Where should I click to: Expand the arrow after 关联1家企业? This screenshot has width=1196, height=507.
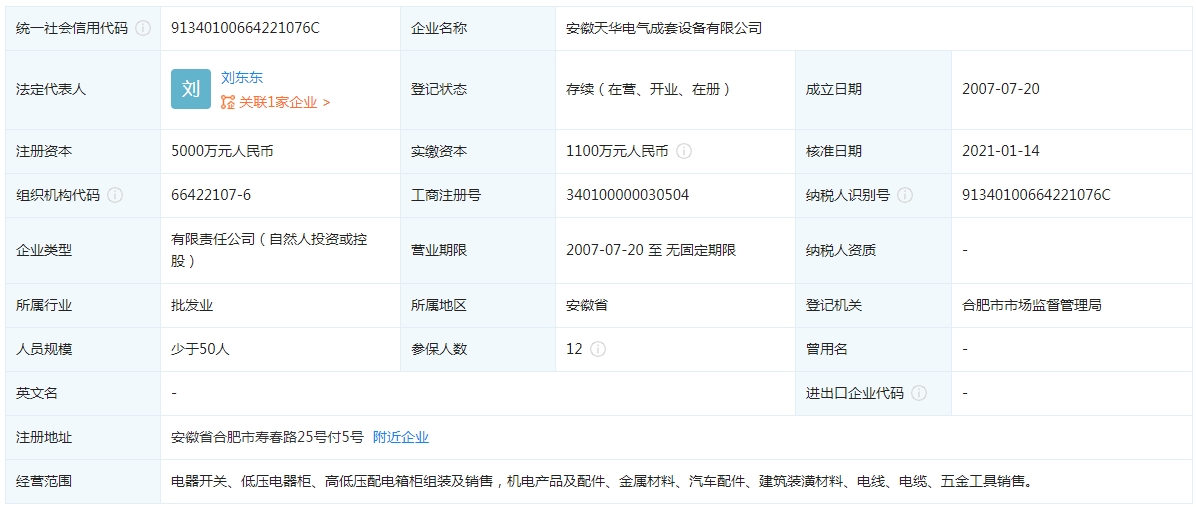tap(327, 102)
